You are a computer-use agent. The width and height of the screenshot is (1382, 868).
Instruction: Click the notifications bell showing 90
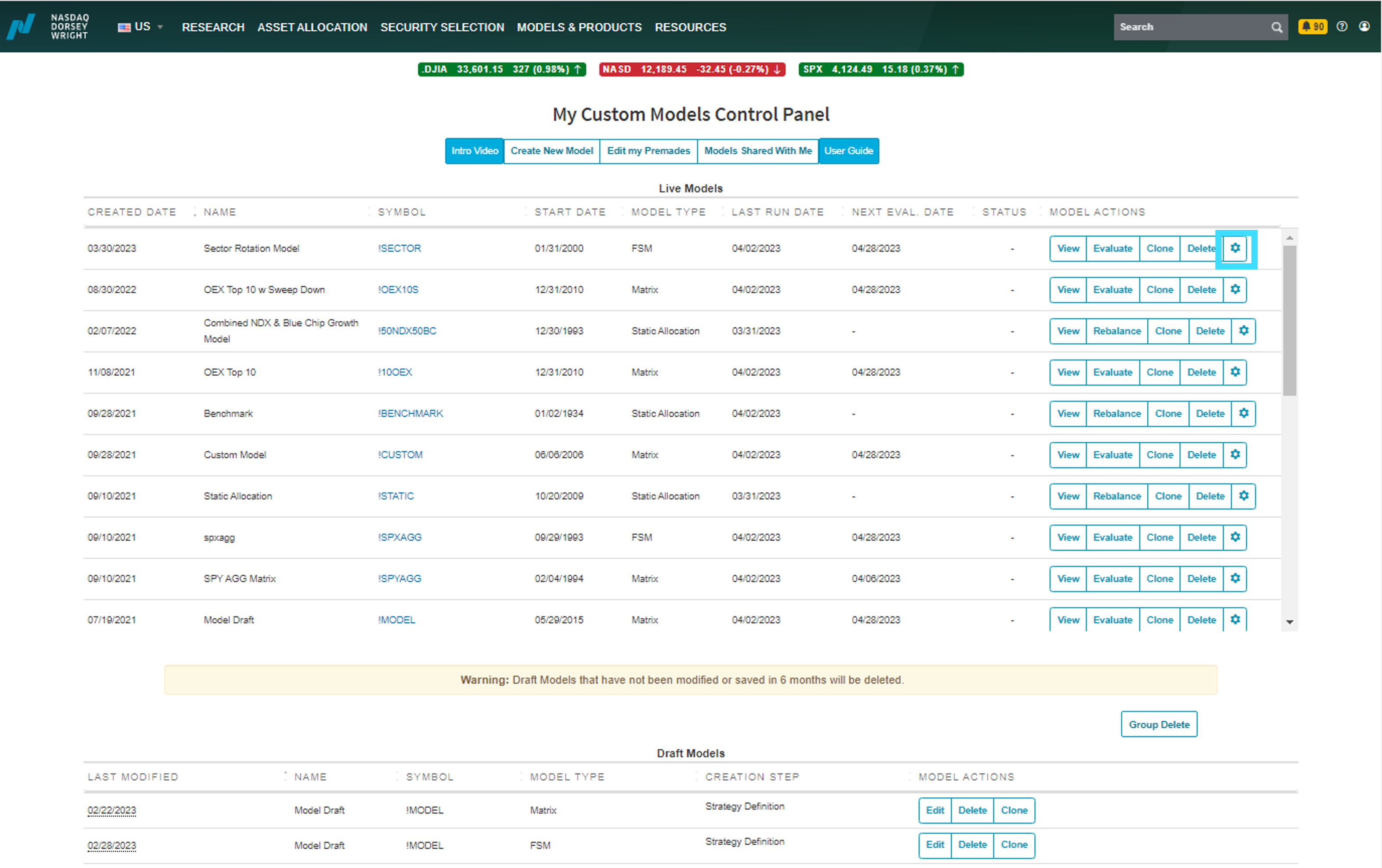[1313, 26]
